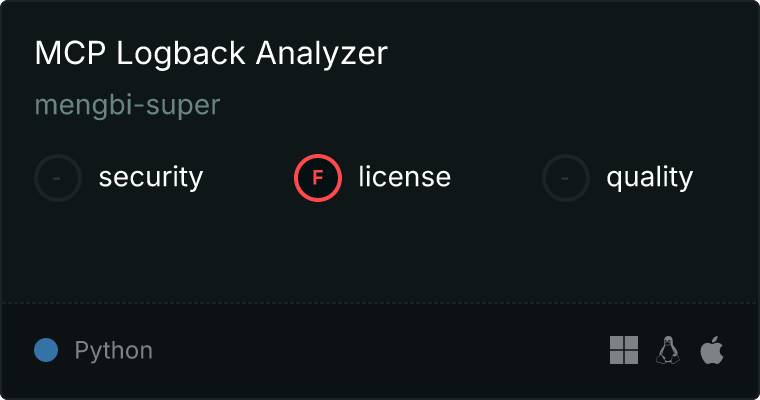Click the word MCP in the heading
The image size is (760, 400).
pos(70,53)
